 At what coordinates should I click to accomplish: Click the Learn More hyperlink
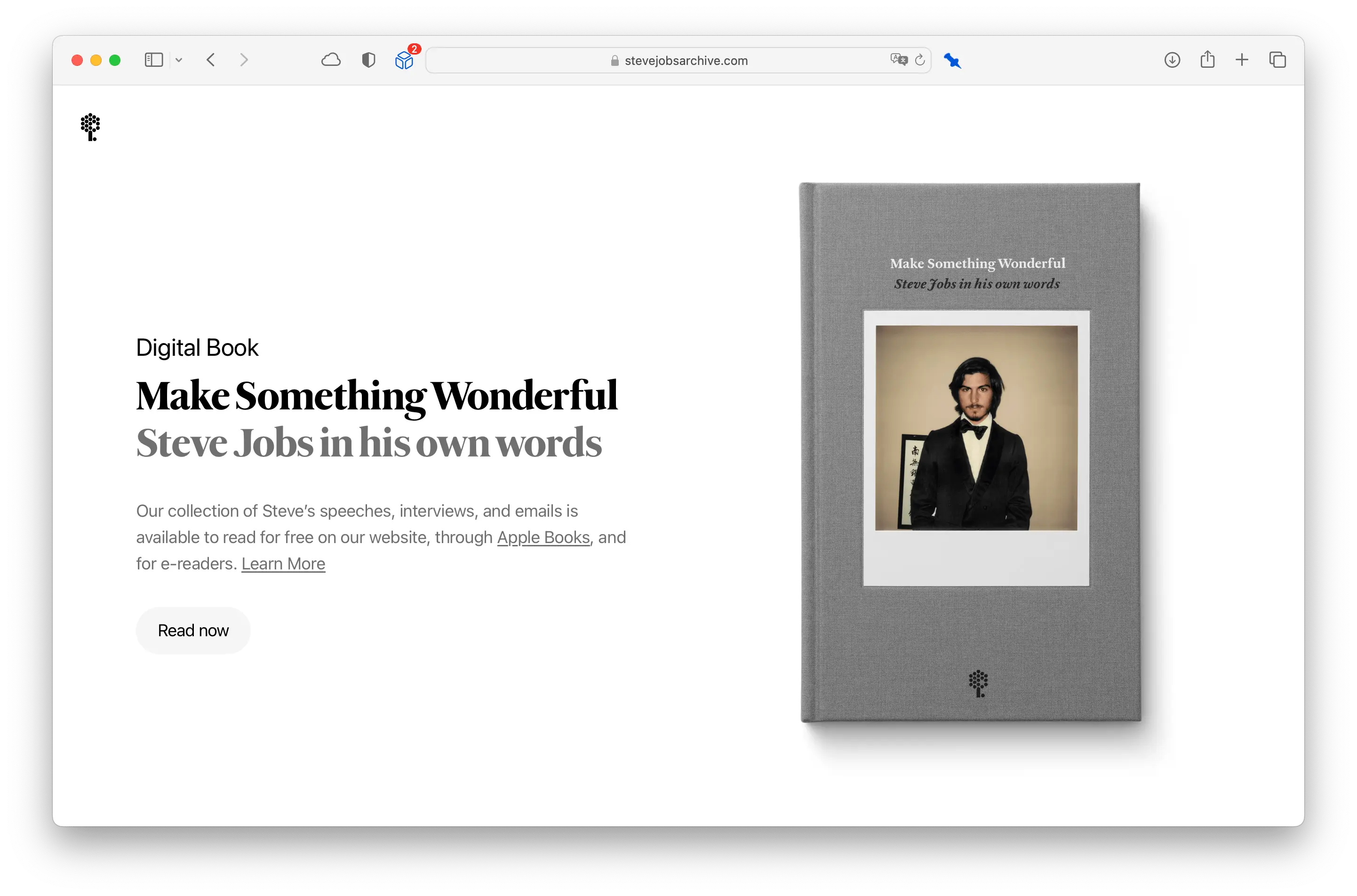point(283,563)
